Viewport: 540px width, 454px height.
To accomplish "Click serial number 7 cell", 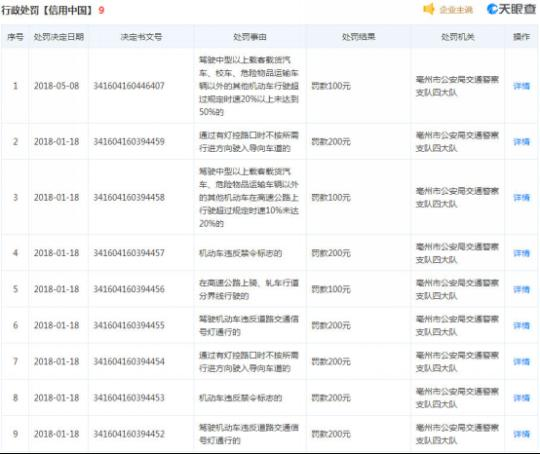I will click(x=15, y=362).
